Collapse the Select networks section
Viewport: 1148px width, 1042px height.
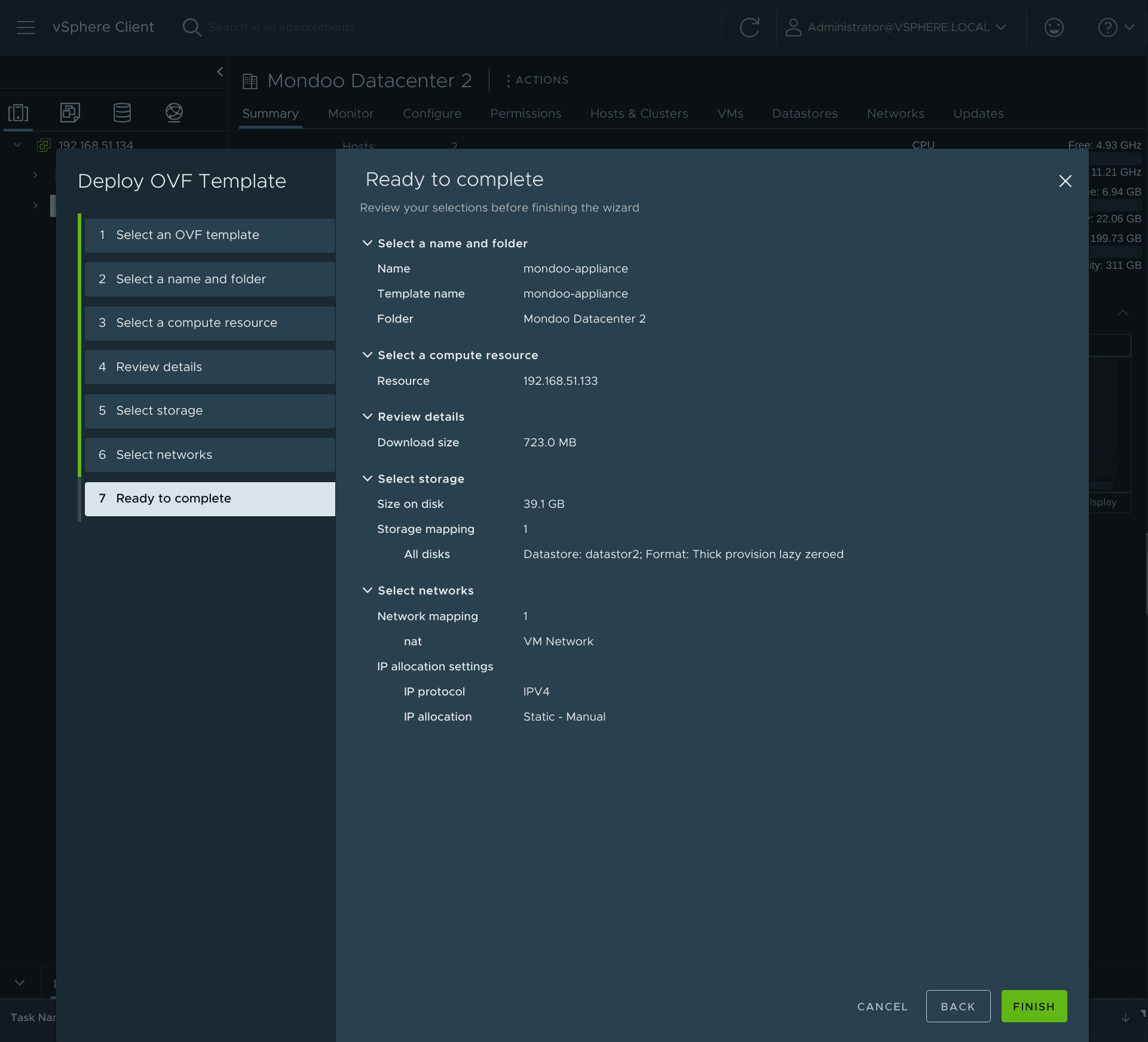click(368, 590)
